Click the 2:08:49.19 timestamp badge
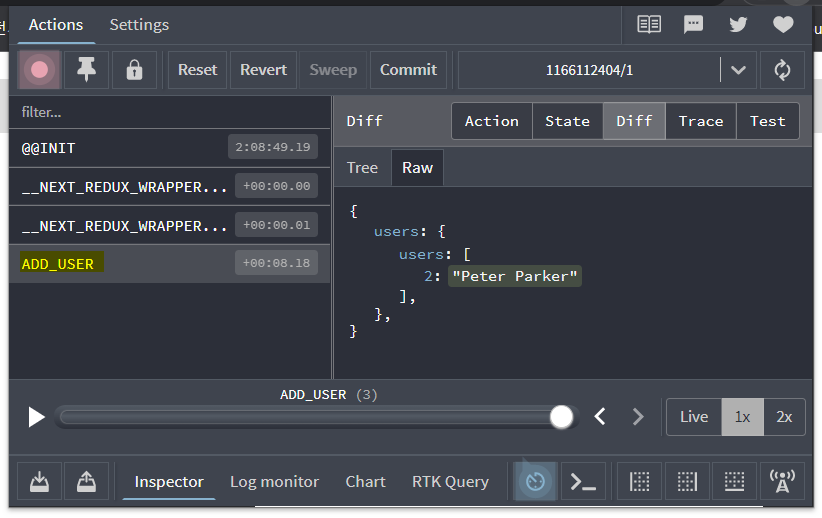This screenshot has height=518, width=822. 273,147
